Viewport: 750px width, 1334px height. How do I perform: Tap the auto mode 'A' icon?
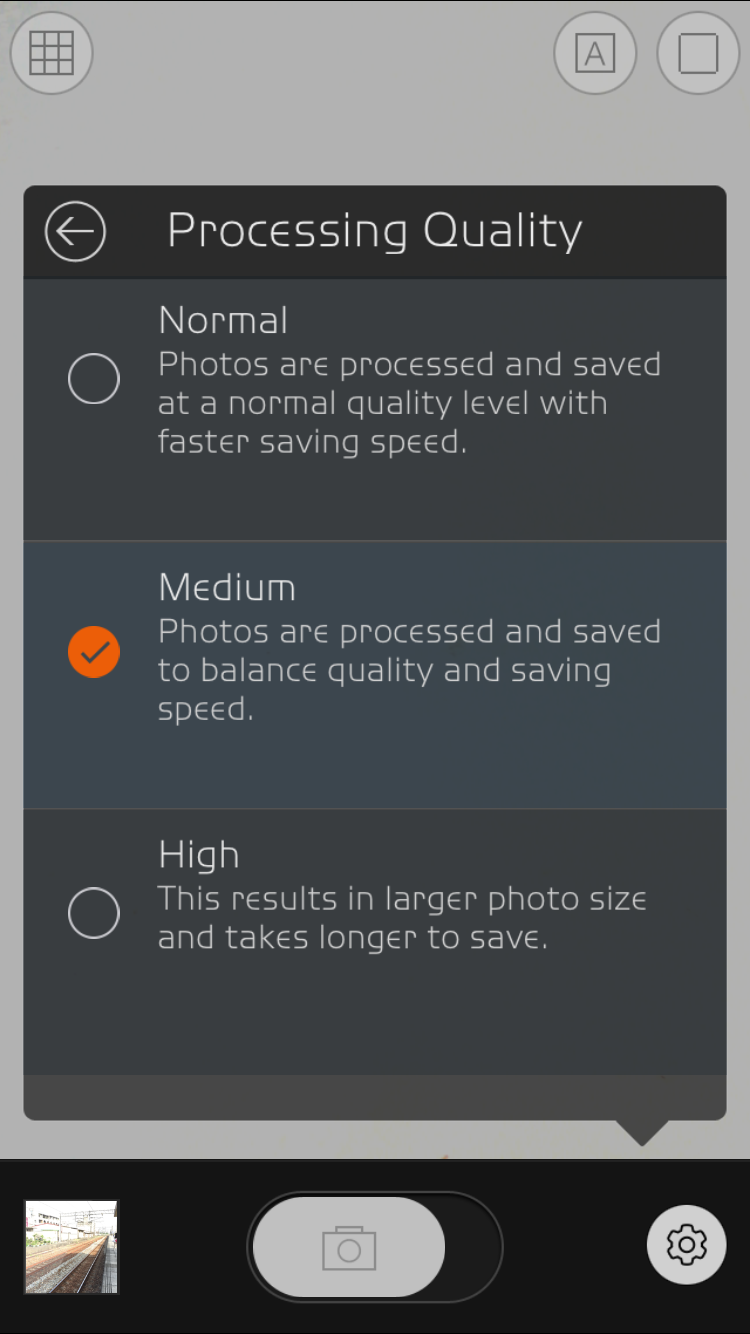[595, 53]
